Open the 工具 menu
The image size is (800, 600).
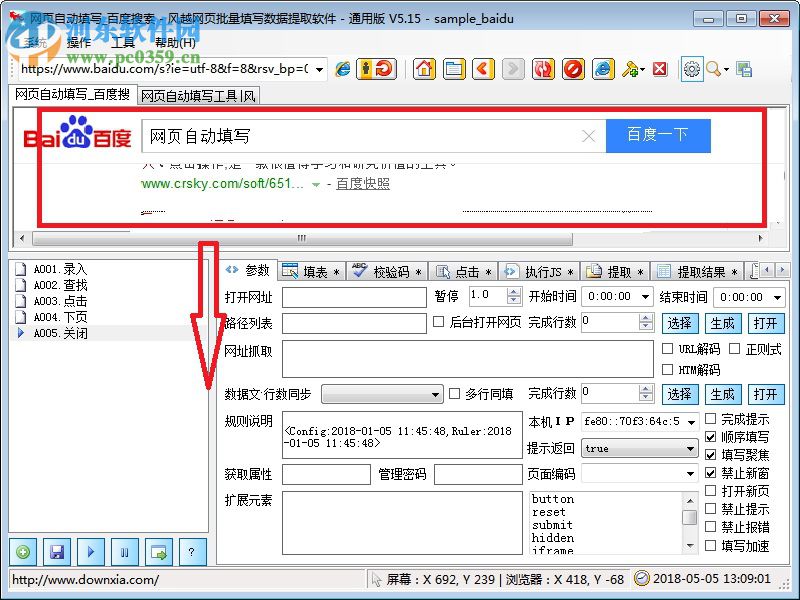(x=122, y=43)
